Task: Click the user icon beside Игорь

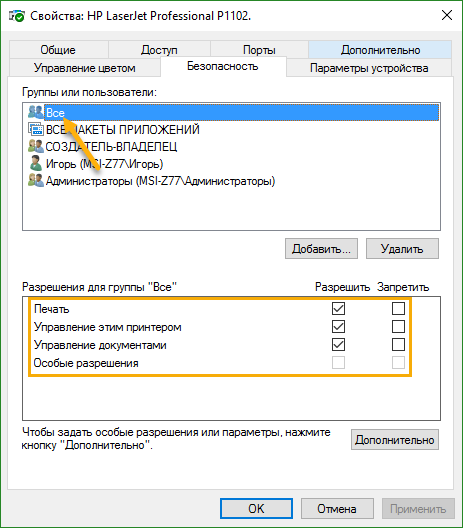Action: point(35,163)
